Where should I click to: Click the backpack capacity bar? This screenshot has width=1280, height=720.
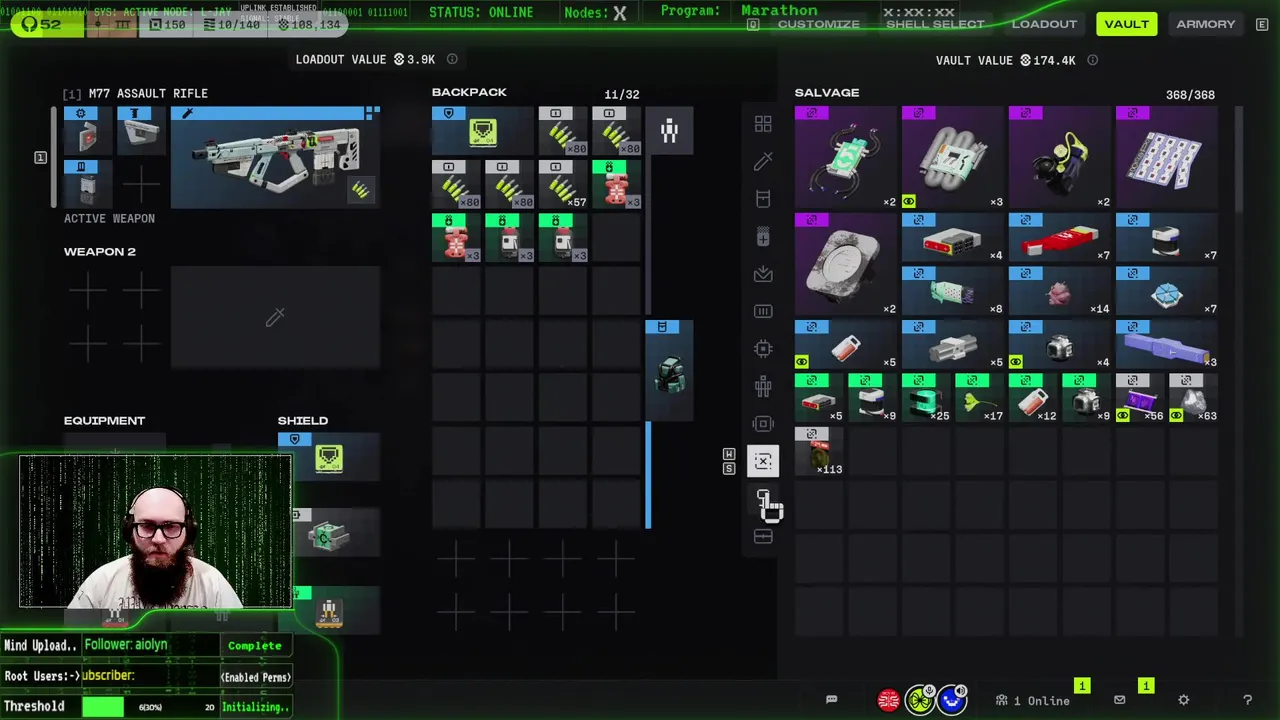648,475
